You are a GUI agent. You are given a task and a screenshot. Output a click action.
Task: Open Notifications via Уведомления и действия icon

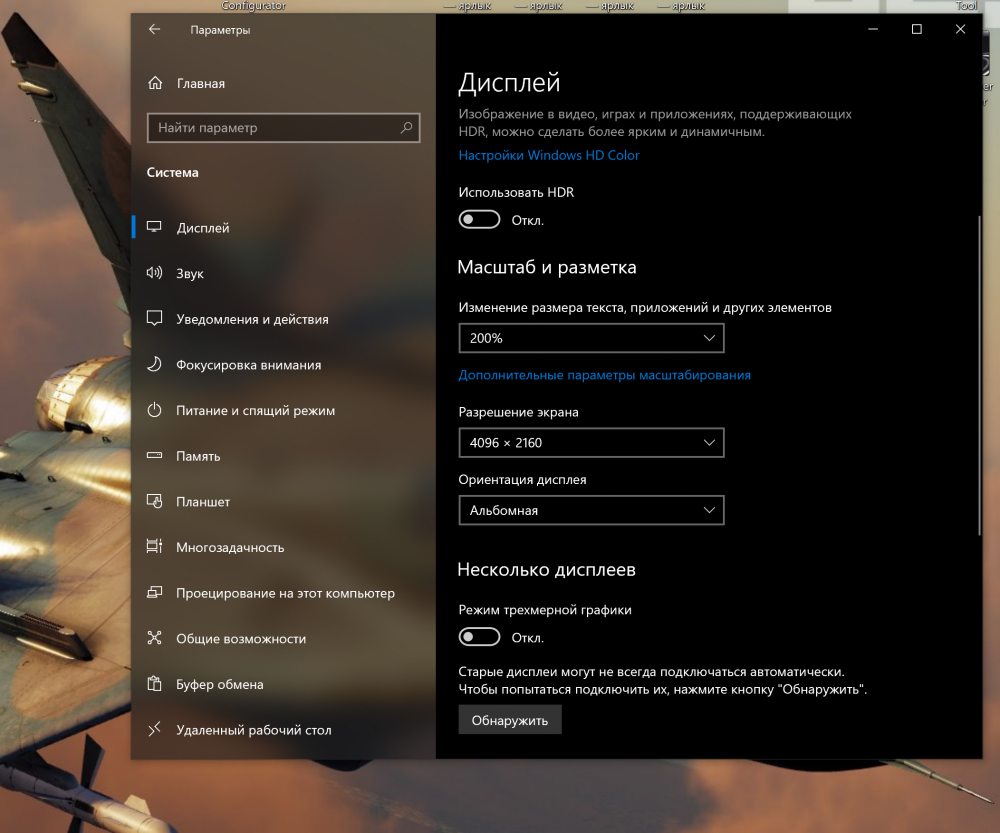154,319
